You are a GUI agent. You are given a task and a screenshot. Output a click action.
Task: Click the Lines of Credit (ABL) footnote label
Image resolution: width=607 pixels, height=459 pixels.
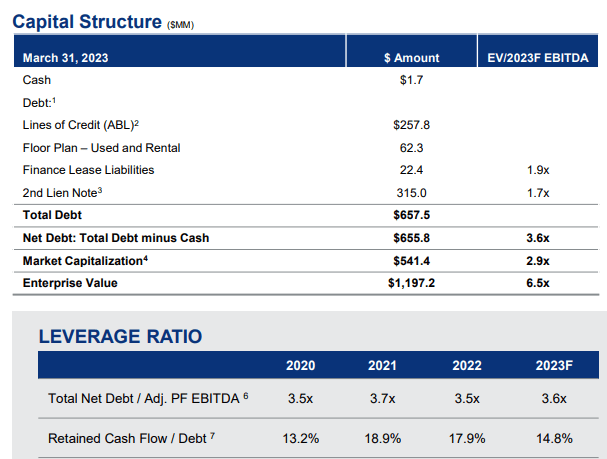click(81, 125)
